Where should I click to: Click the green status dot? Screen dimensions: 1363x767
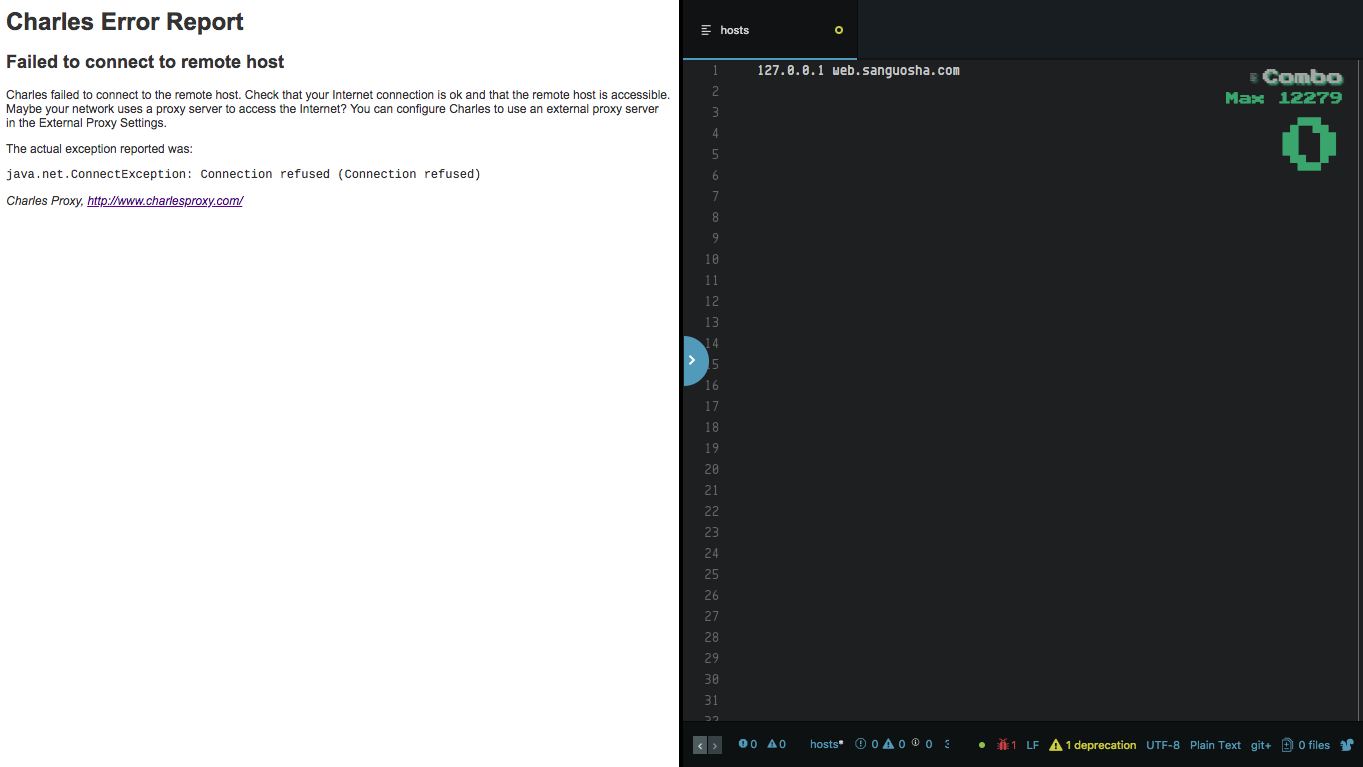point(982,745)
